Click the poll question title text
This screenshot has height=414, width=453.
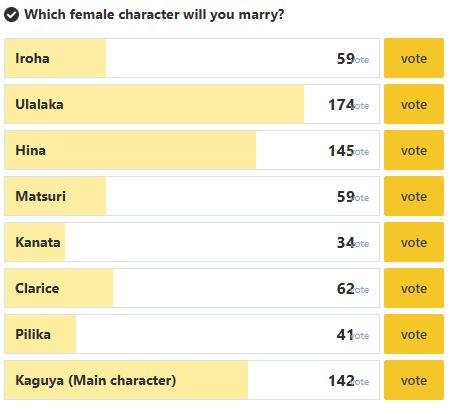point(154,15)
